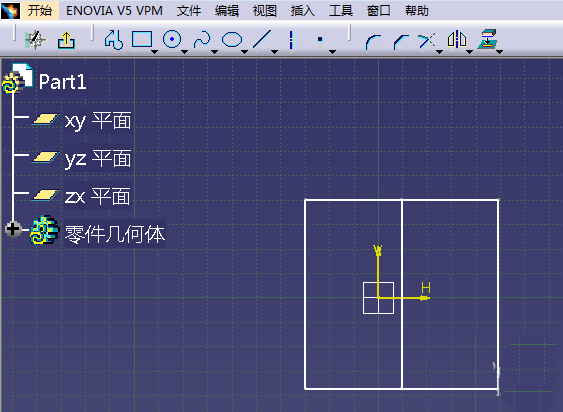Select the Line tool
563x412 pixels.
coord(262,40)
